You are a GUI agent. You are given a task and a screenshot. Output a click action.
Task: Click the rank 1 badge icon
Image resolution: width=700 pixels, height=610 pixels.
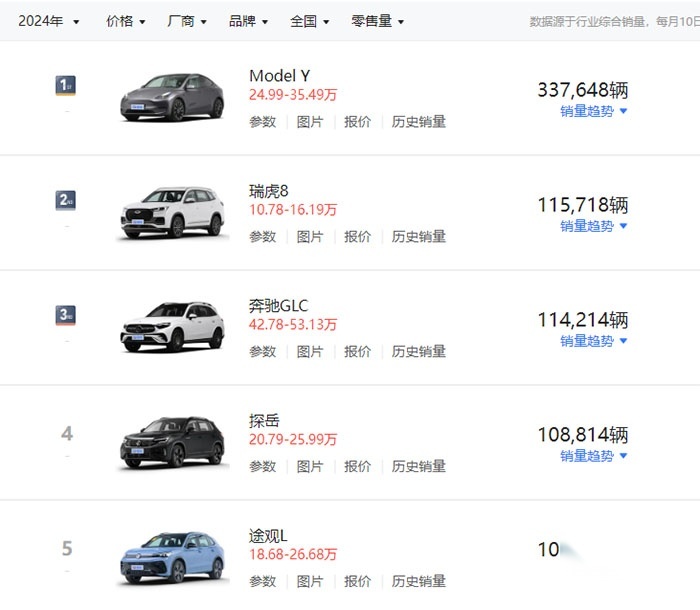(x=66, y=86)
